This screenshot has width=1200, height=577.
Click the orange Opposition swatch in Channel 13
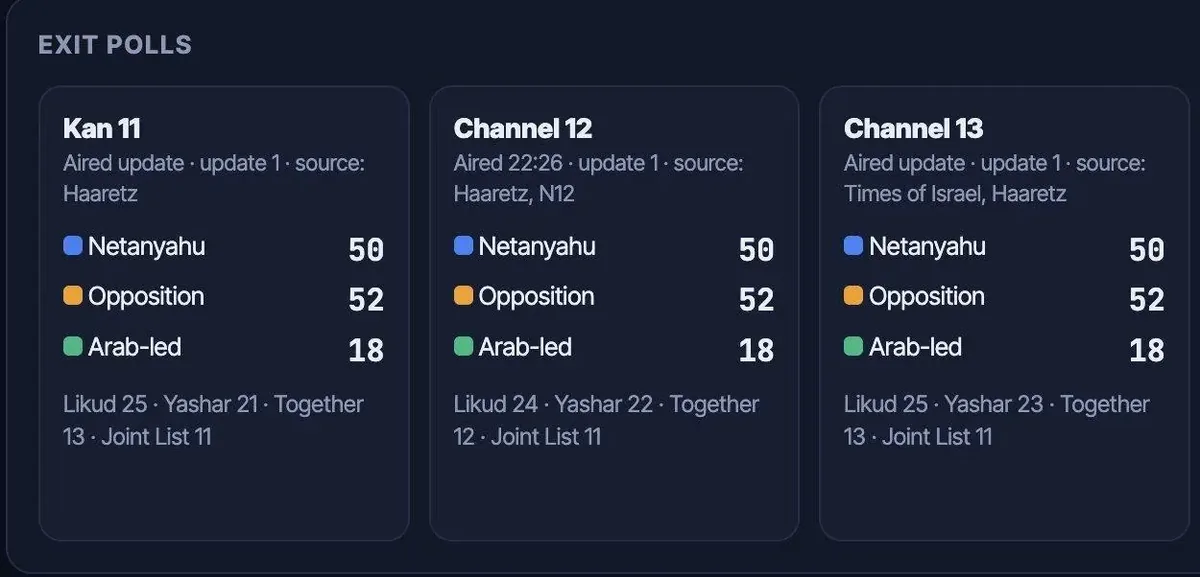coord(853,296)
